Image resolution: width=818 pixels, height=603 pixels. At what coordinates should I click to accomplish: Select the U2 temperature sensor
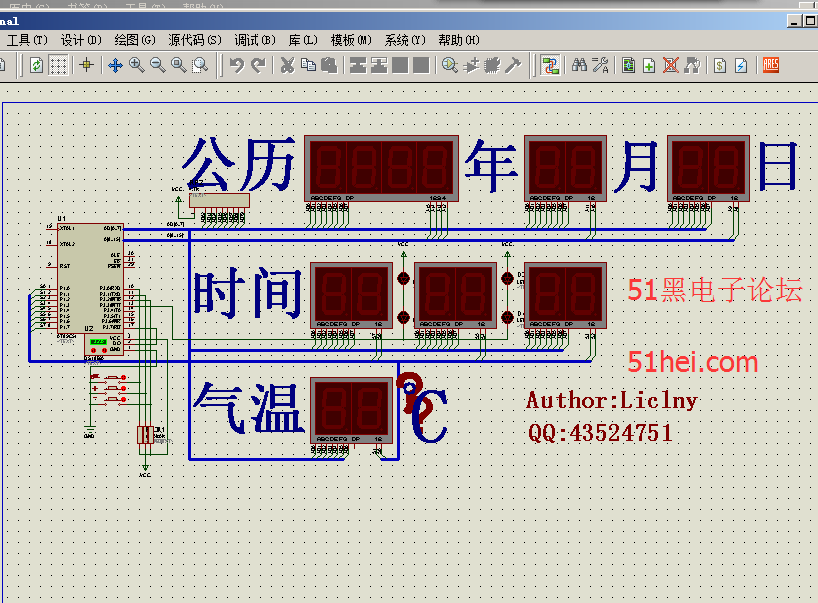pyautogui.click(x=104, y=345)
